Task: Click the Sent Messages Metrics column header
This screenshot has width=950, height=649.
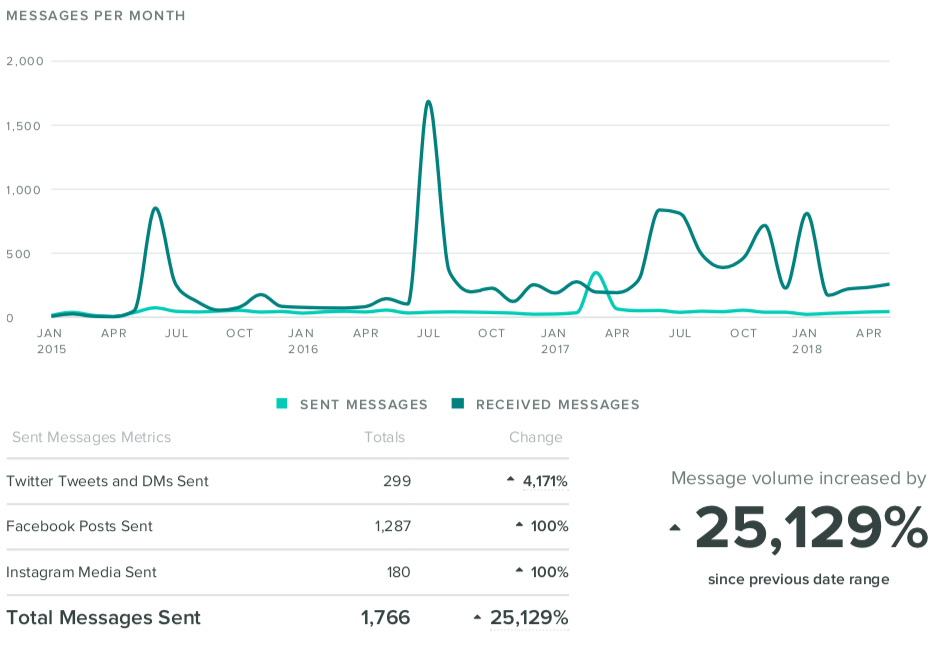Action: [x=91, y=437]
